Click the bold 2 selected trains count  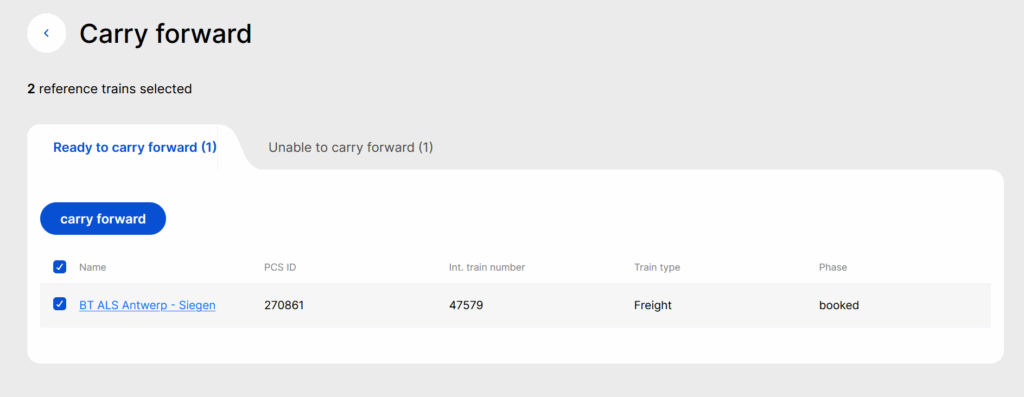[31, 89]
